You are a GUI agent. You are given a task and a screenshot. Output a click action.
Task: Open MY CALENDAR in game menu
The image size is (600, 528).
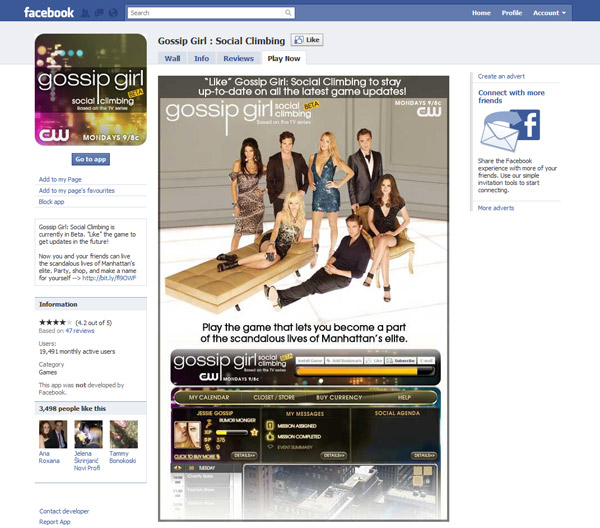click(x=209, y=398)
